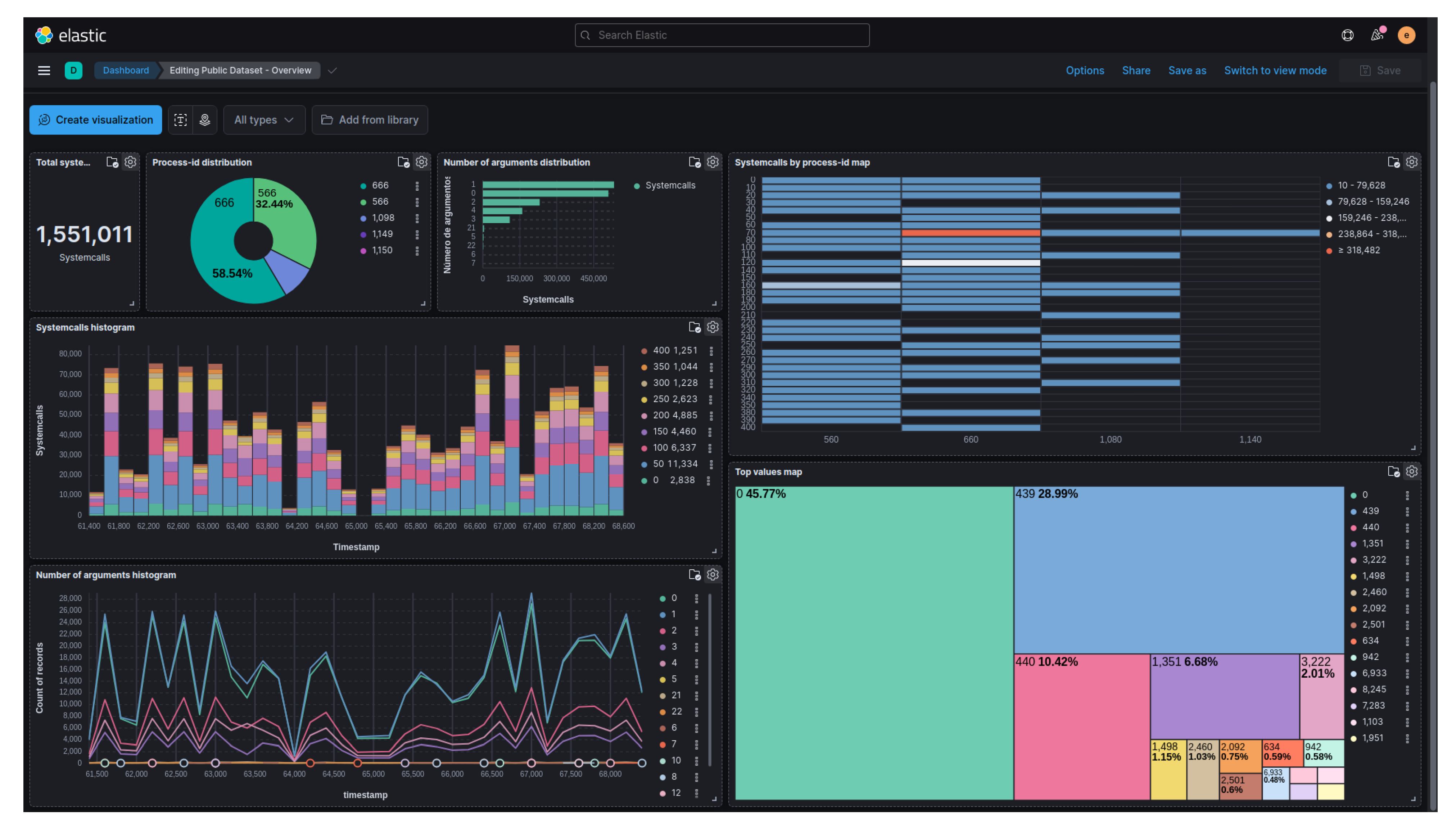The width and height of the screenshot is (1456, 824).
Task: Open the Options menu
Action: [x=1084, y=70]
